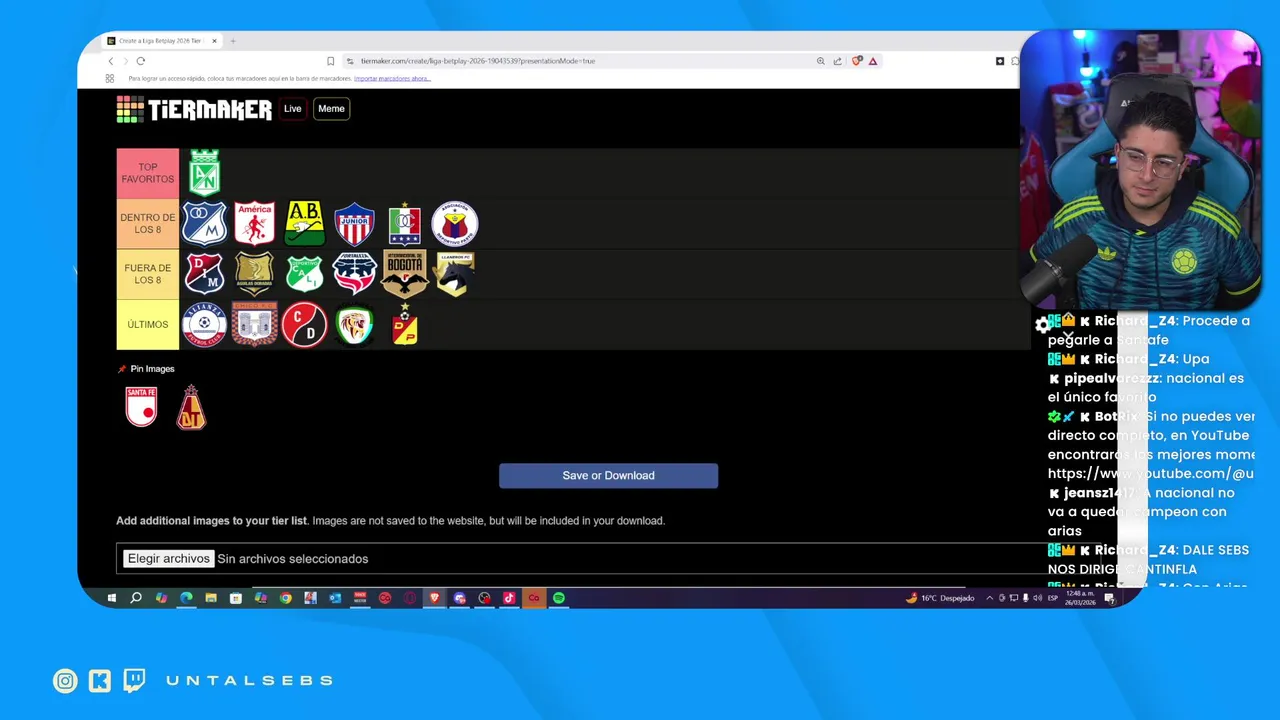Open the Instagram icon in stream overlay
The image size is (1280, 720).
[65, 681]
